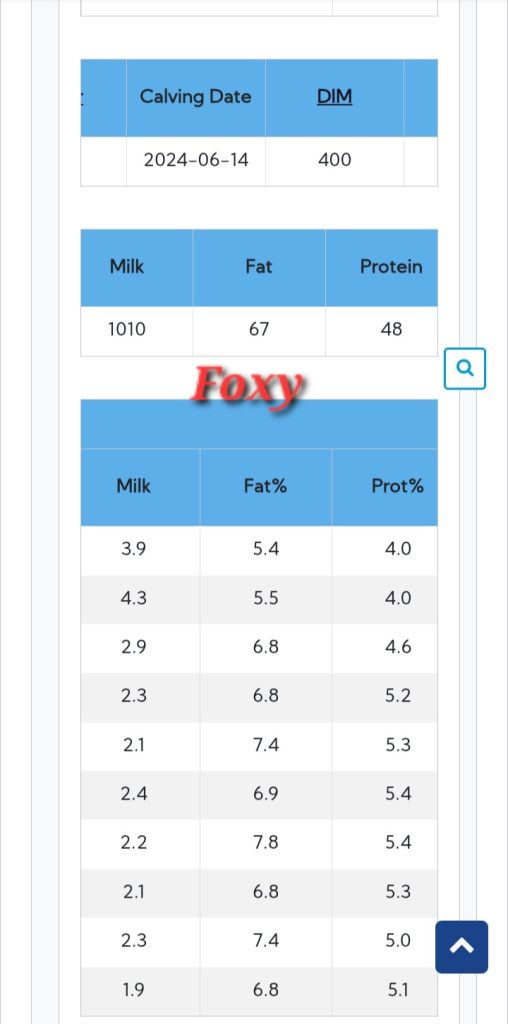Viewport: 508px width, 1024px height.
Task: Select the total Fat value 67
Action: click(x=259, y=330)
